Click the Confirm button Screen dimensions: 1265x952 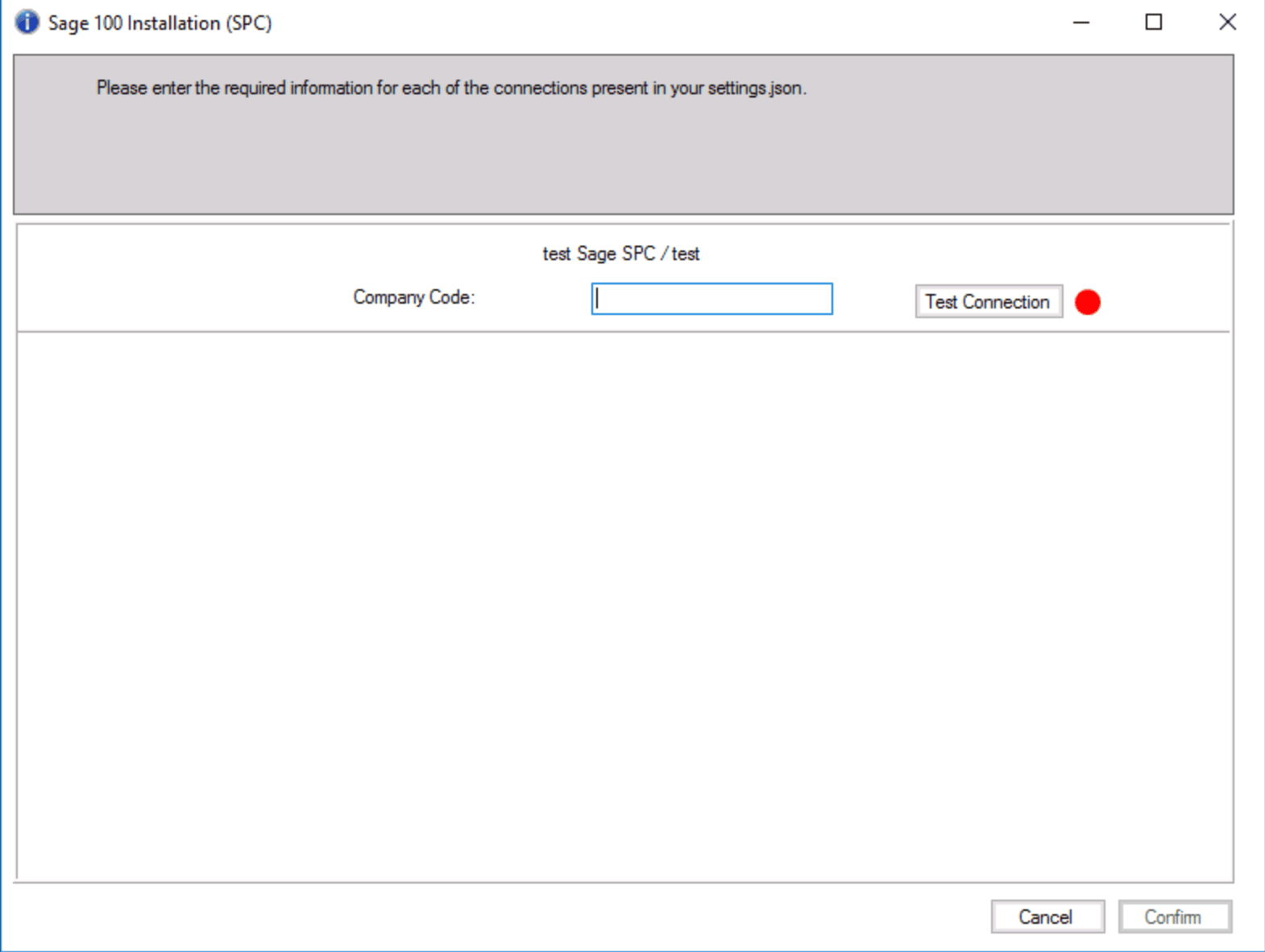1175,917
